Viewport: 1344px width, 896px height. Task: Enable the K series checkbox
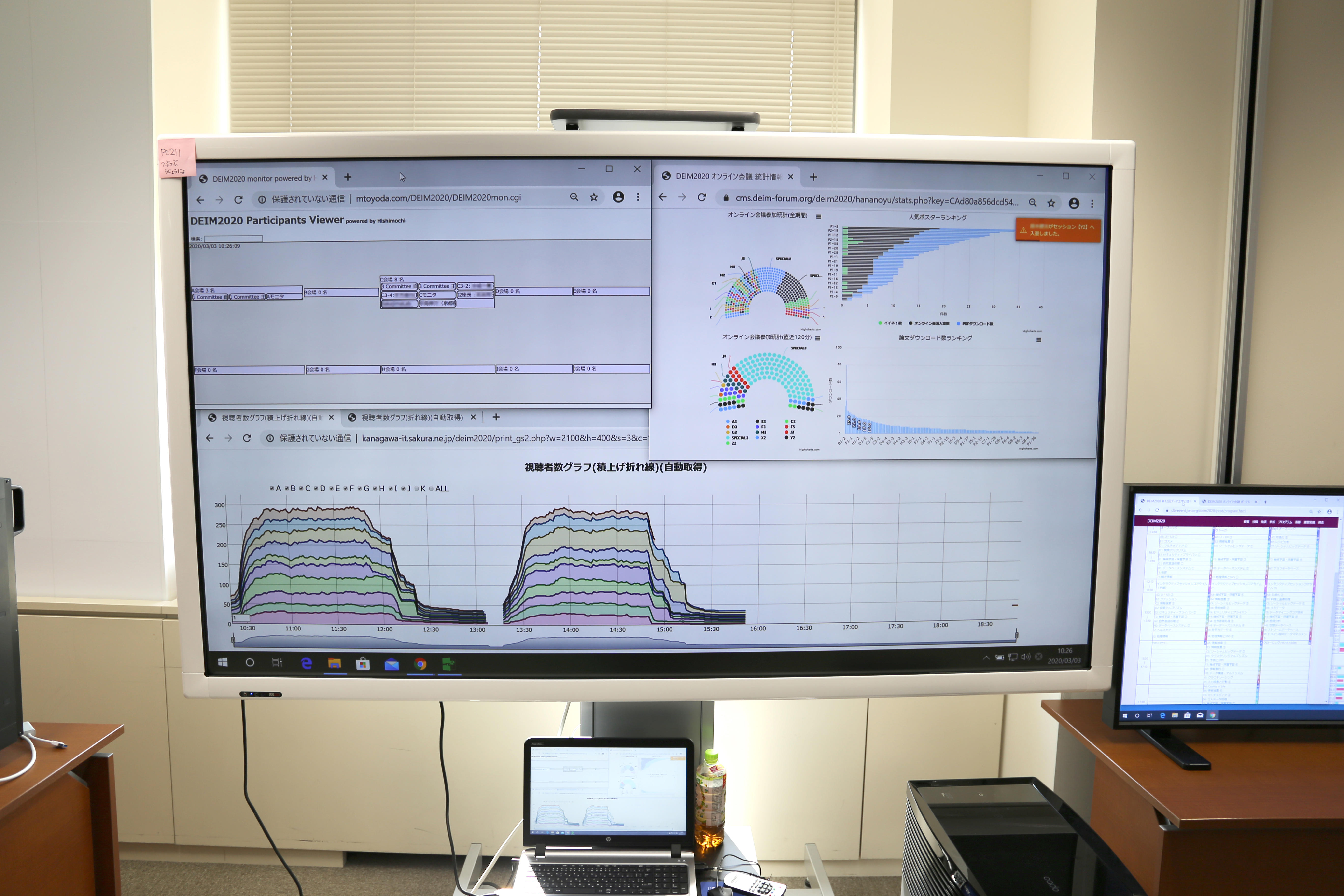(417, 489)
